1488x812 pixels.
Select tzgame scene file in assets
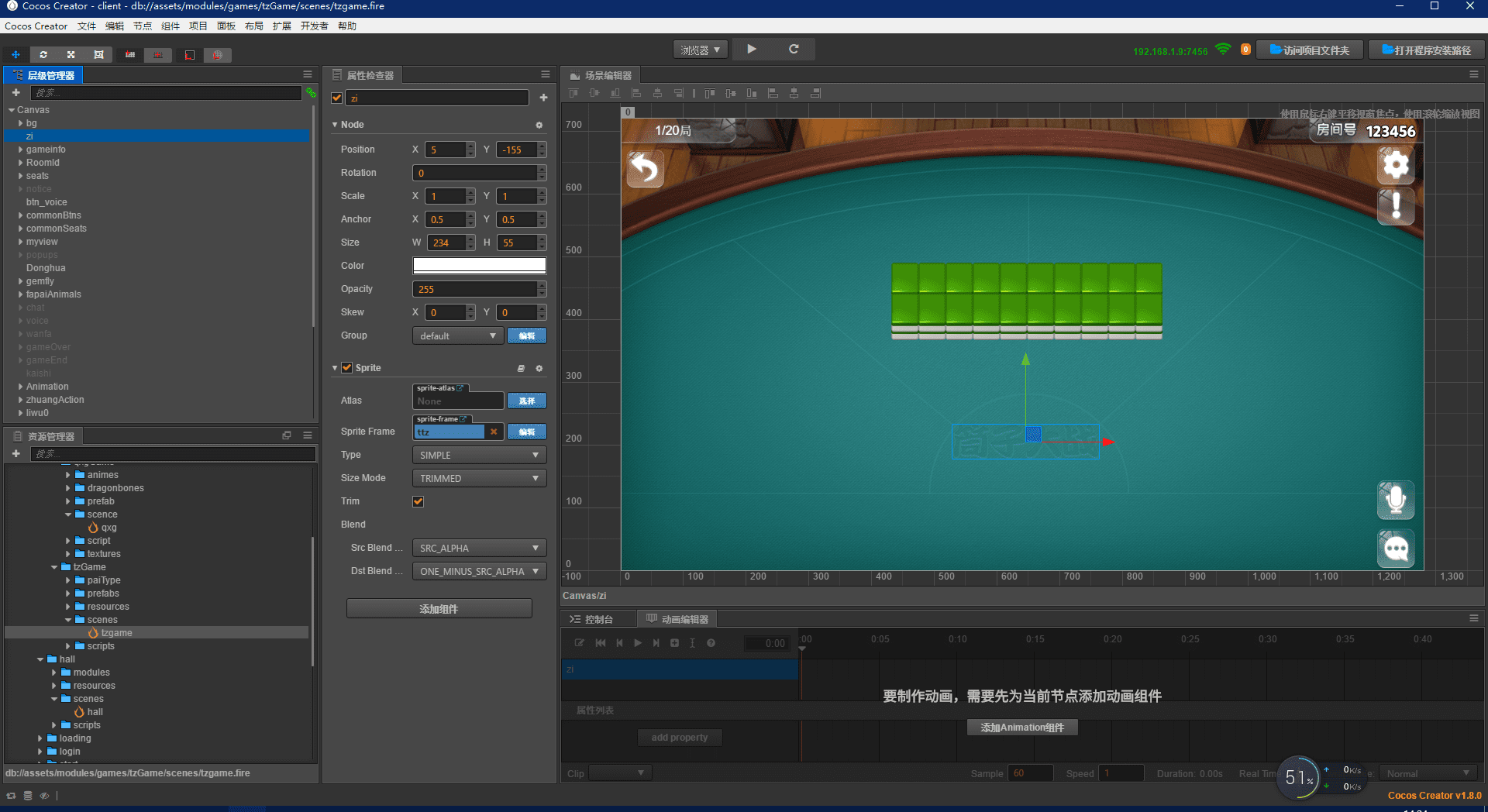click(x=116, y=633)
